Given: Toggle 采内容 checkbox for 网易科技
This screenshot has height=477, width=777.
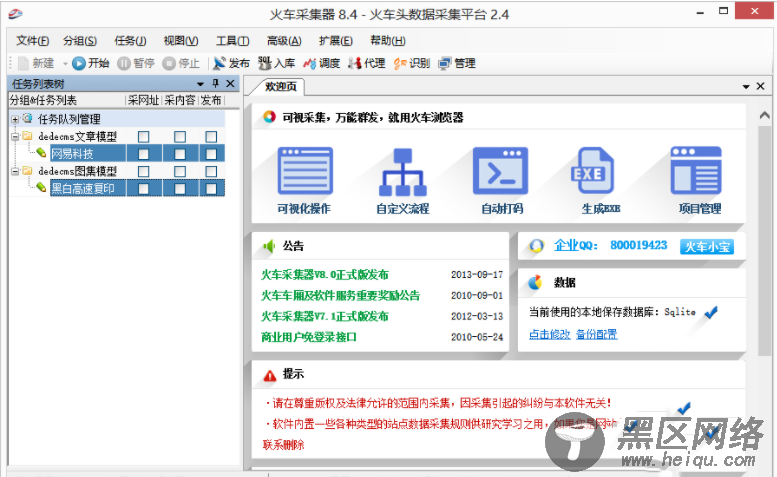Looking at the screenshot, I should click(180, 154).
